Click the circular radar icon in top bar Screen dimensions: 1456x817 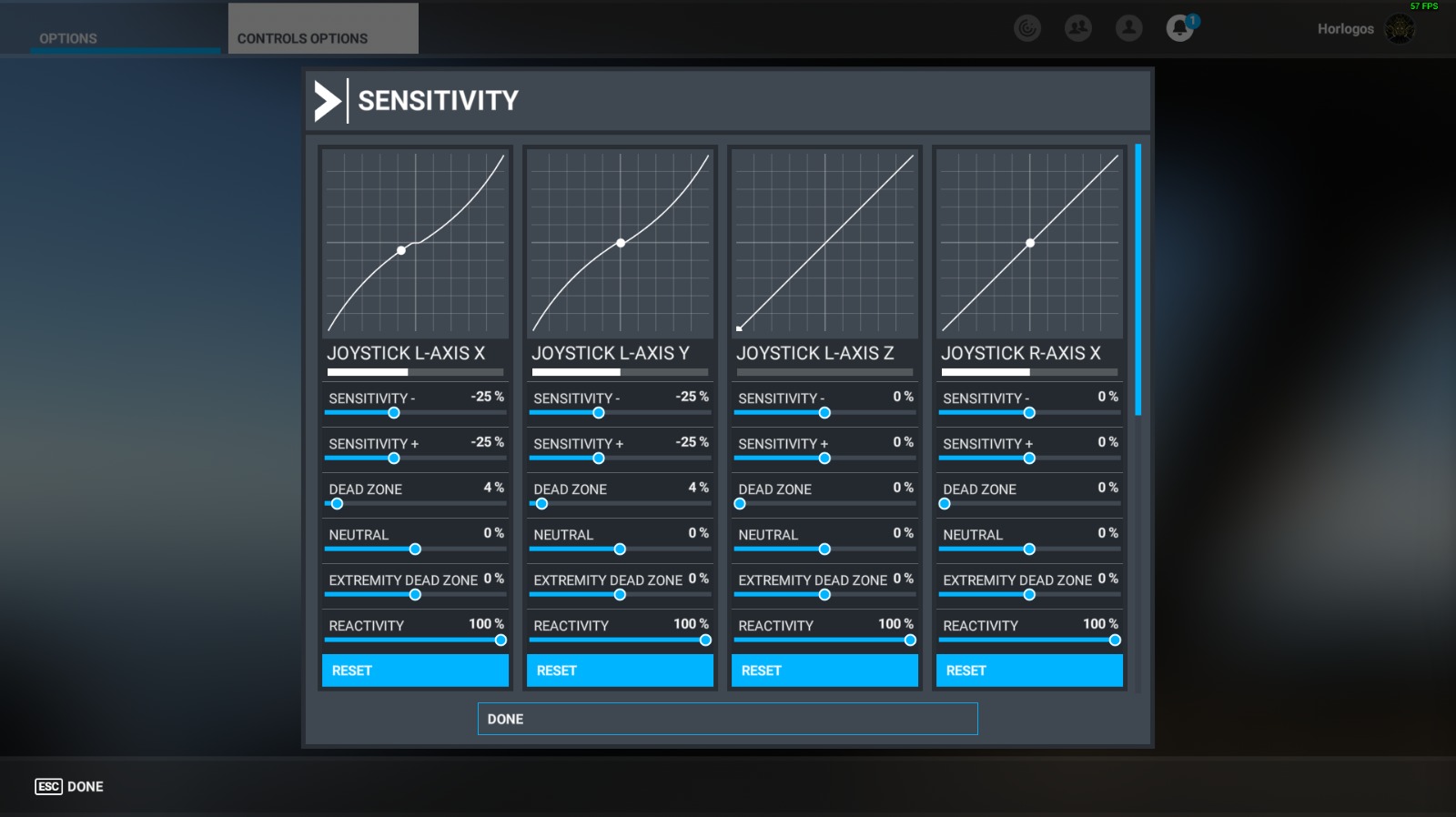click(x=1027, y=28)
